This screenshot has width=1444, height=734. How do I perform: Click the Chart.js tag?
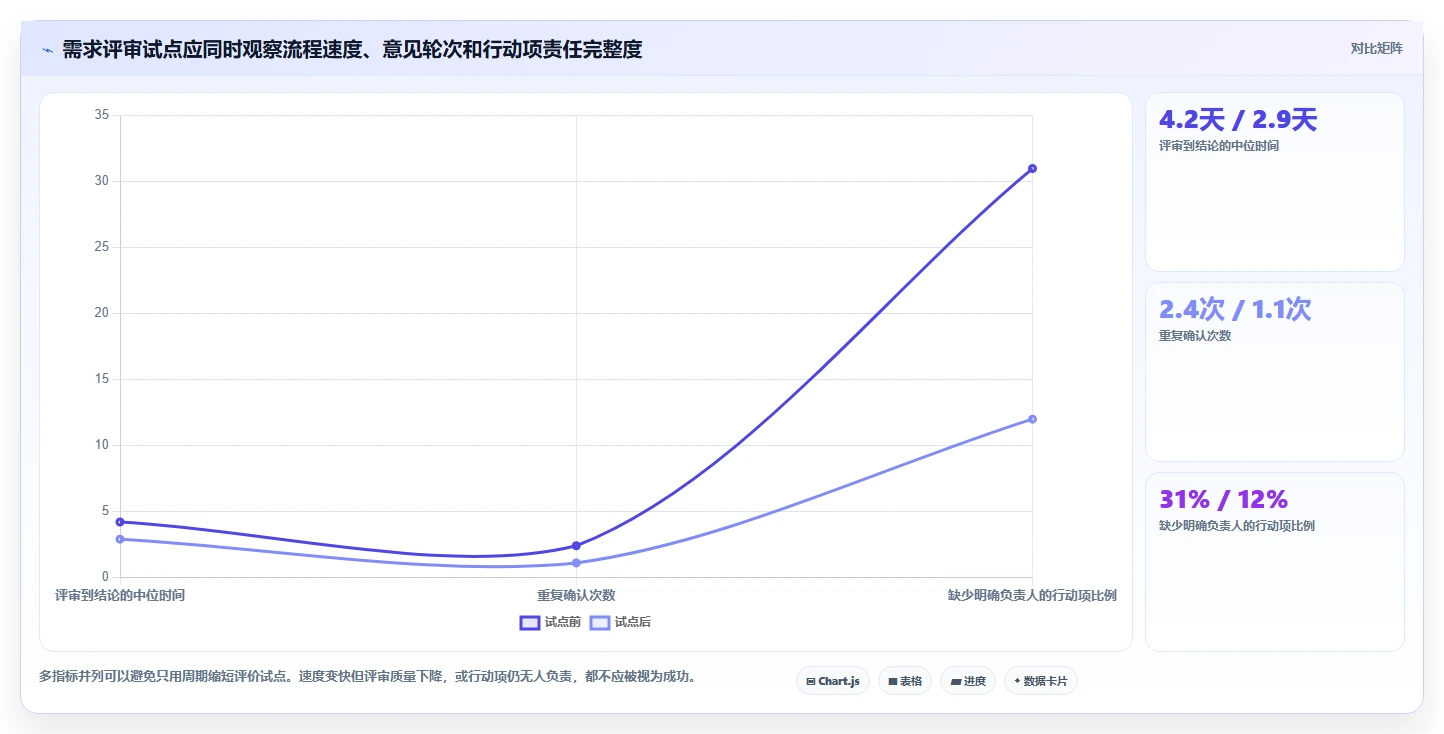(833, 681)
